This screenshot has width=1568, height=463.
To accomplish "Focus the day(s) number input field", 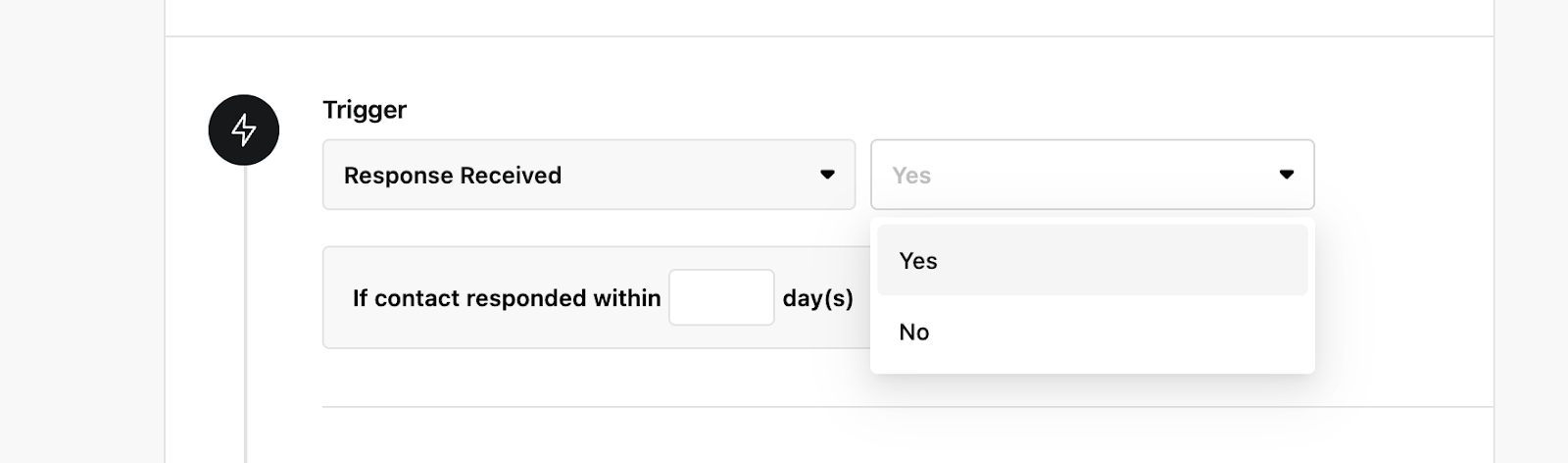I will click(x=721, y=297).
